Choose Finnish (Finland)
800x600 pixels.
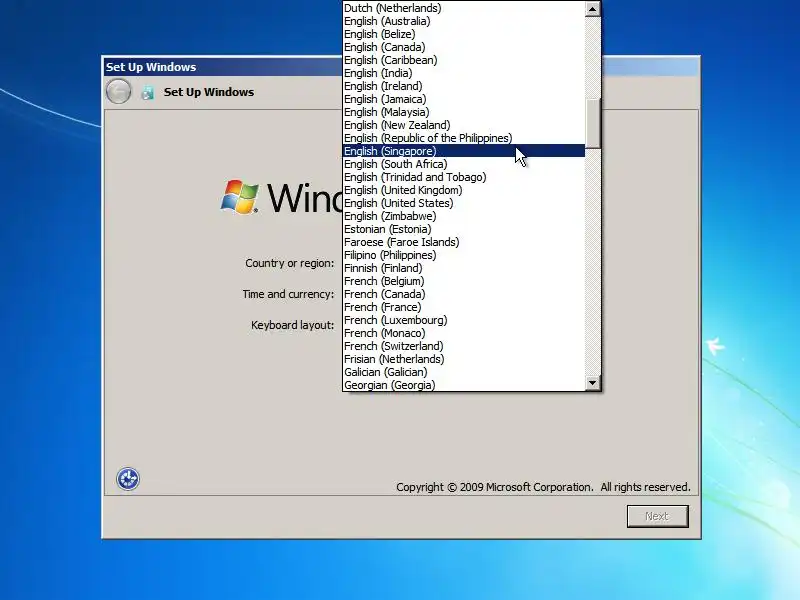click(x=463, y=268)
